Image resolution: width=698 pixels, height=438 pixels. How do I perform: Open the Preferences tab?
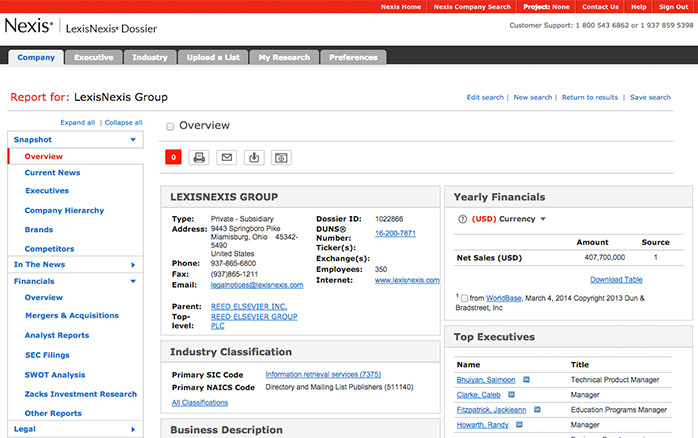click(353, 57)
